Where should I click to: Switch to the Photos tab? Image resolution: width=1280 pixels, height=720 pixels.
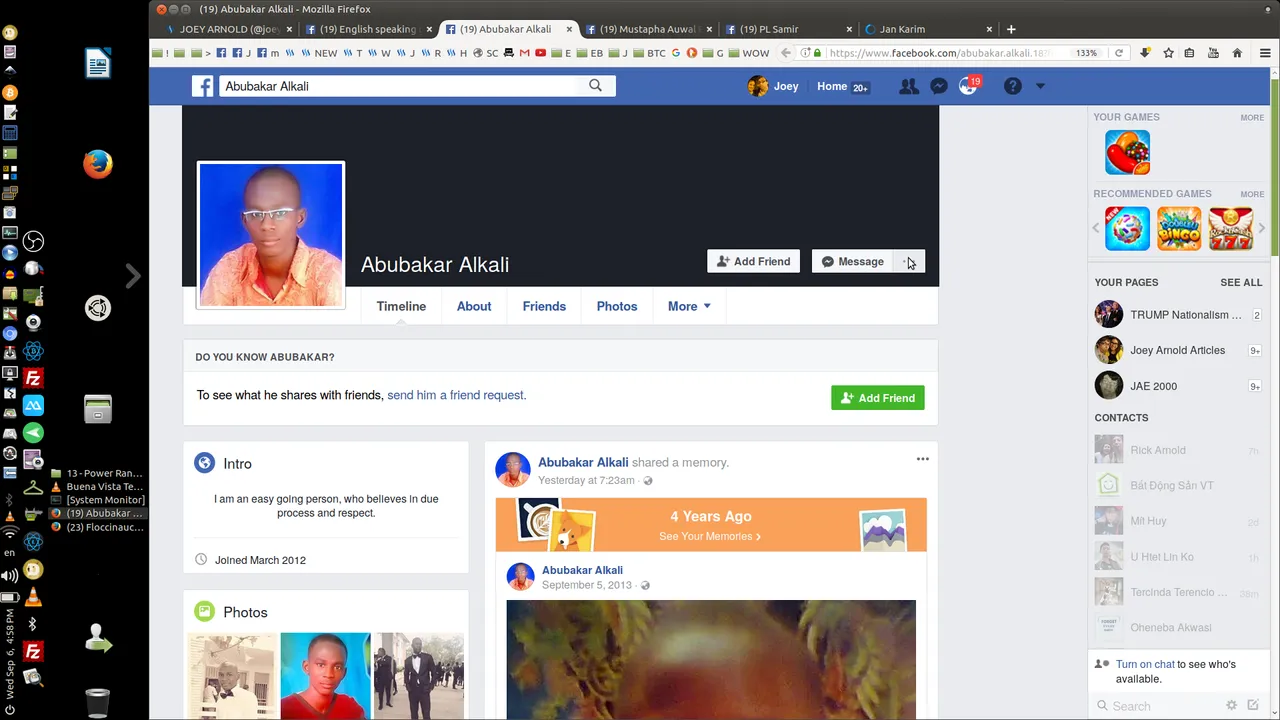click(617, 306)
